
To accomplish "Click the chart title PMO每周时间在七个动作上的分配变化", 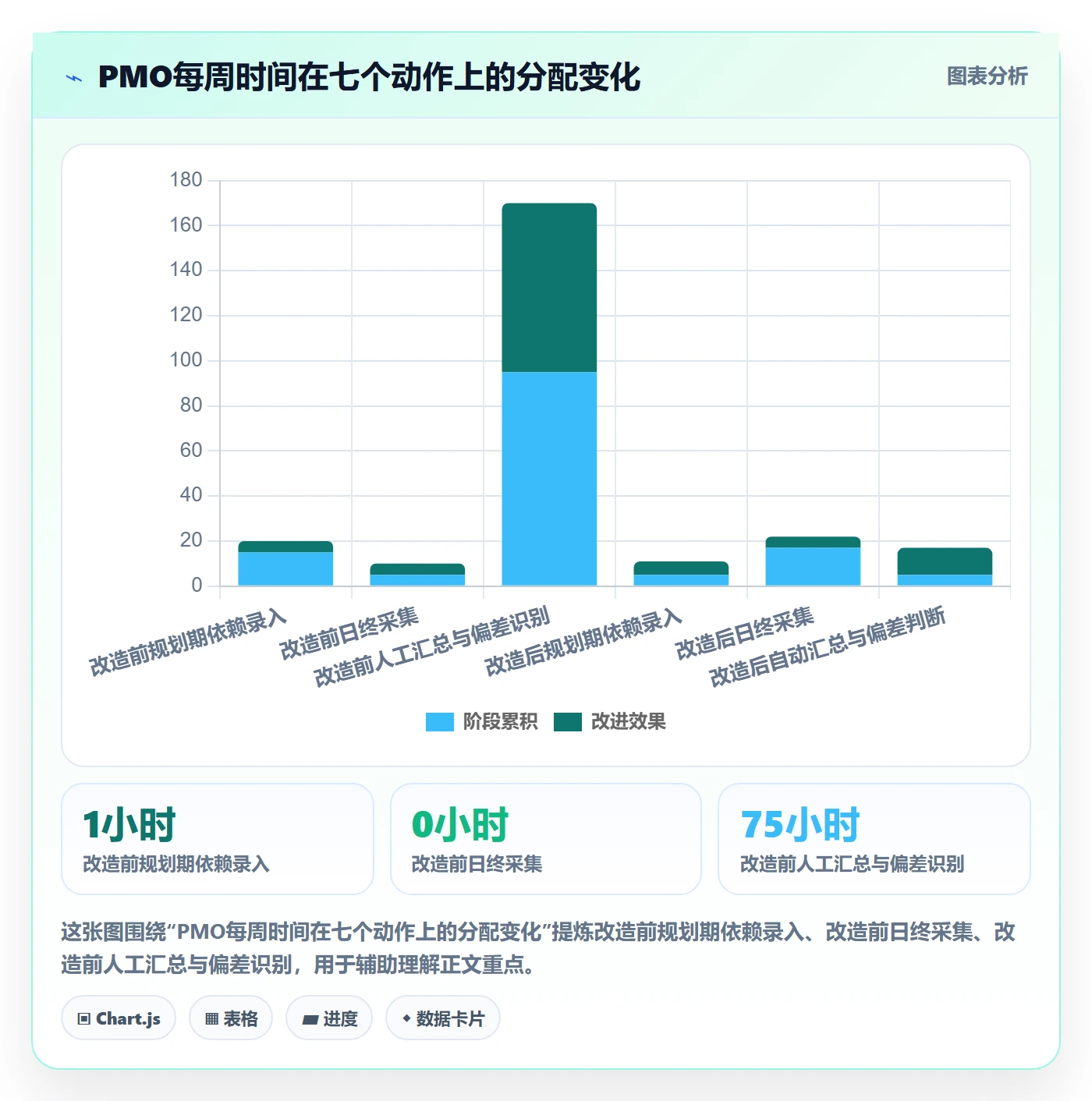I will pos(369,77).
